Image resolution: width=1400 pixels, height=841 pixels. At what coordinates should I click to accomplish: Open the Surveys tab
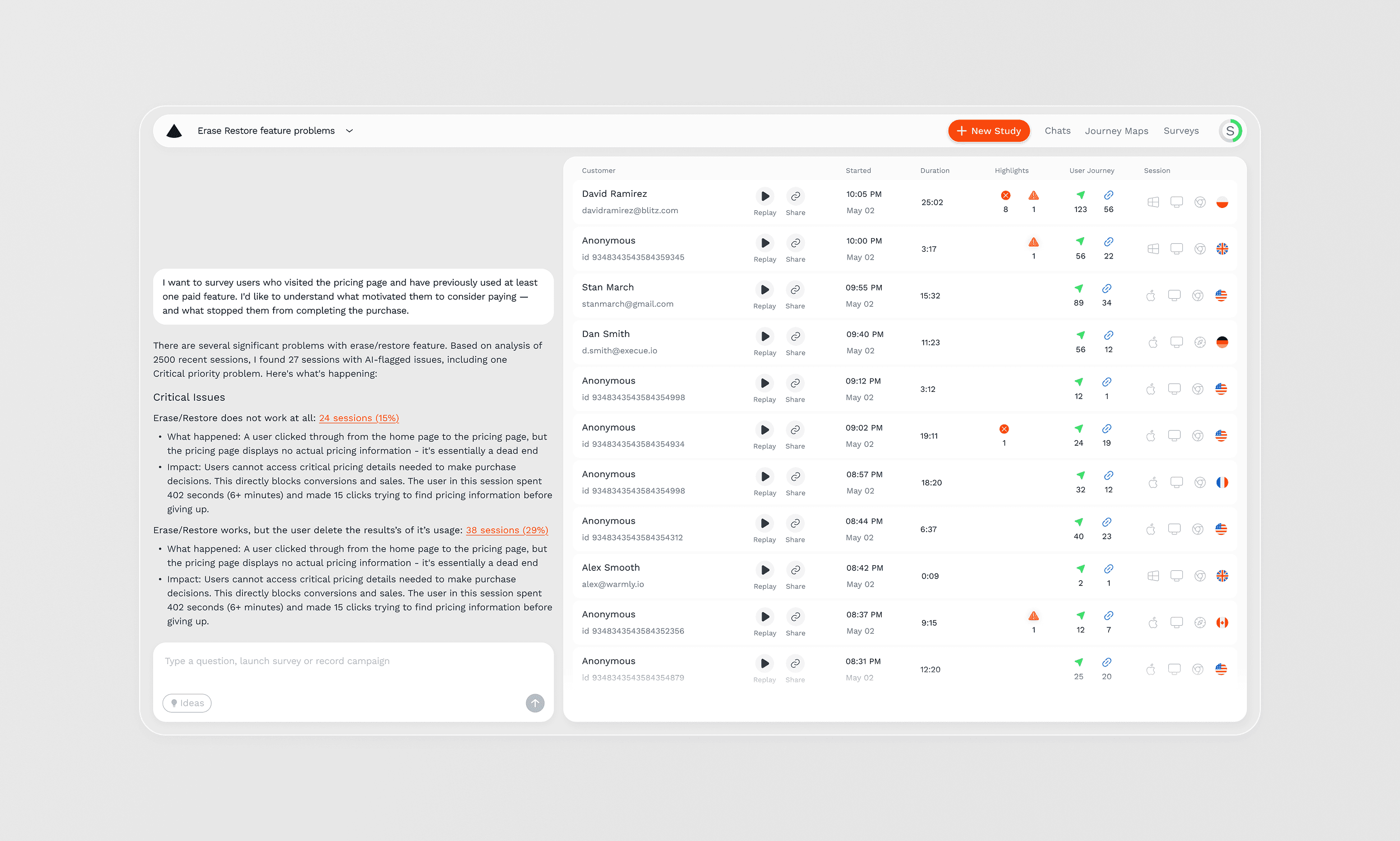pyautogui.click(x=1181, y=131)
